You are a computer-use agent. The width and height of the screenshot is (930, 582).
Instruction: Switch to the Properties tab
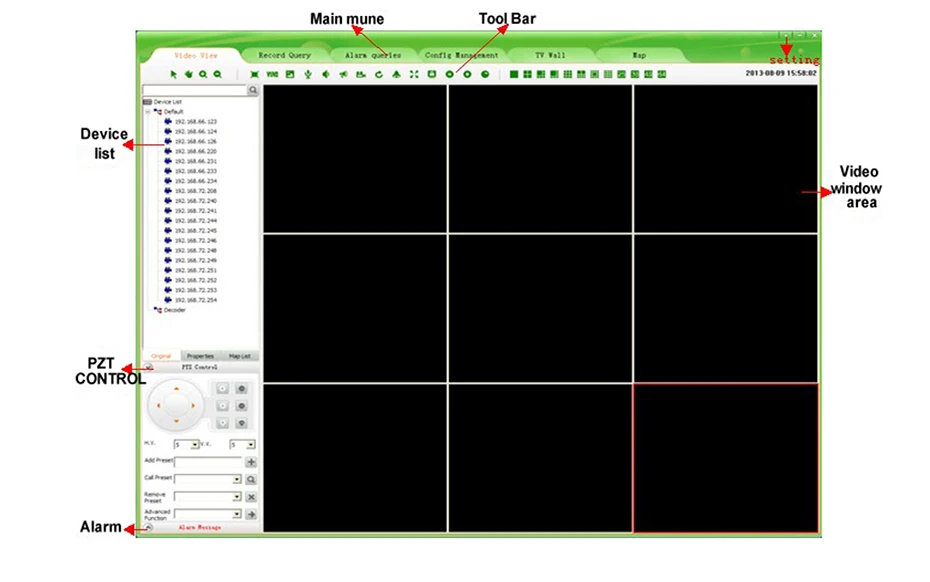(200, 356)
